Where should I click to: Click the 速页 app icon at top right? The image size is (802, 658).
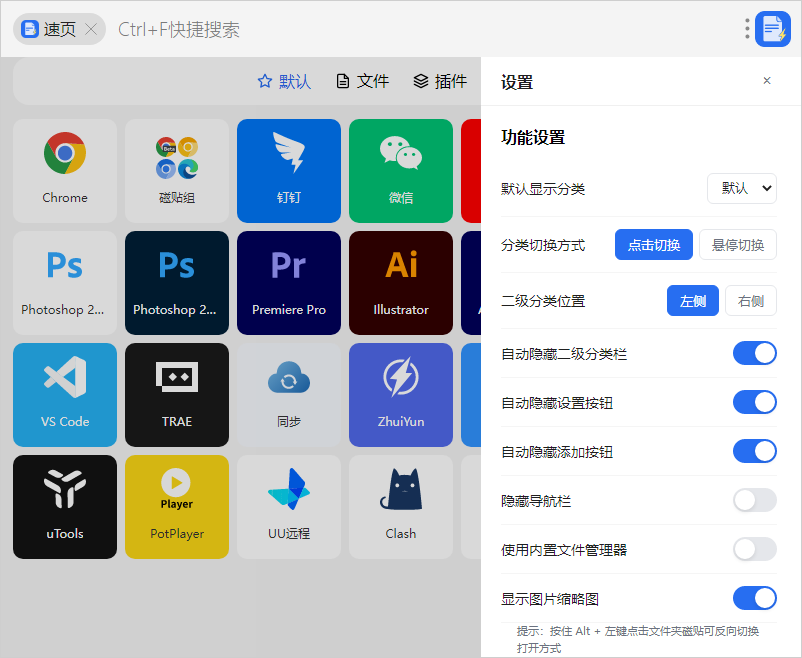773,29
